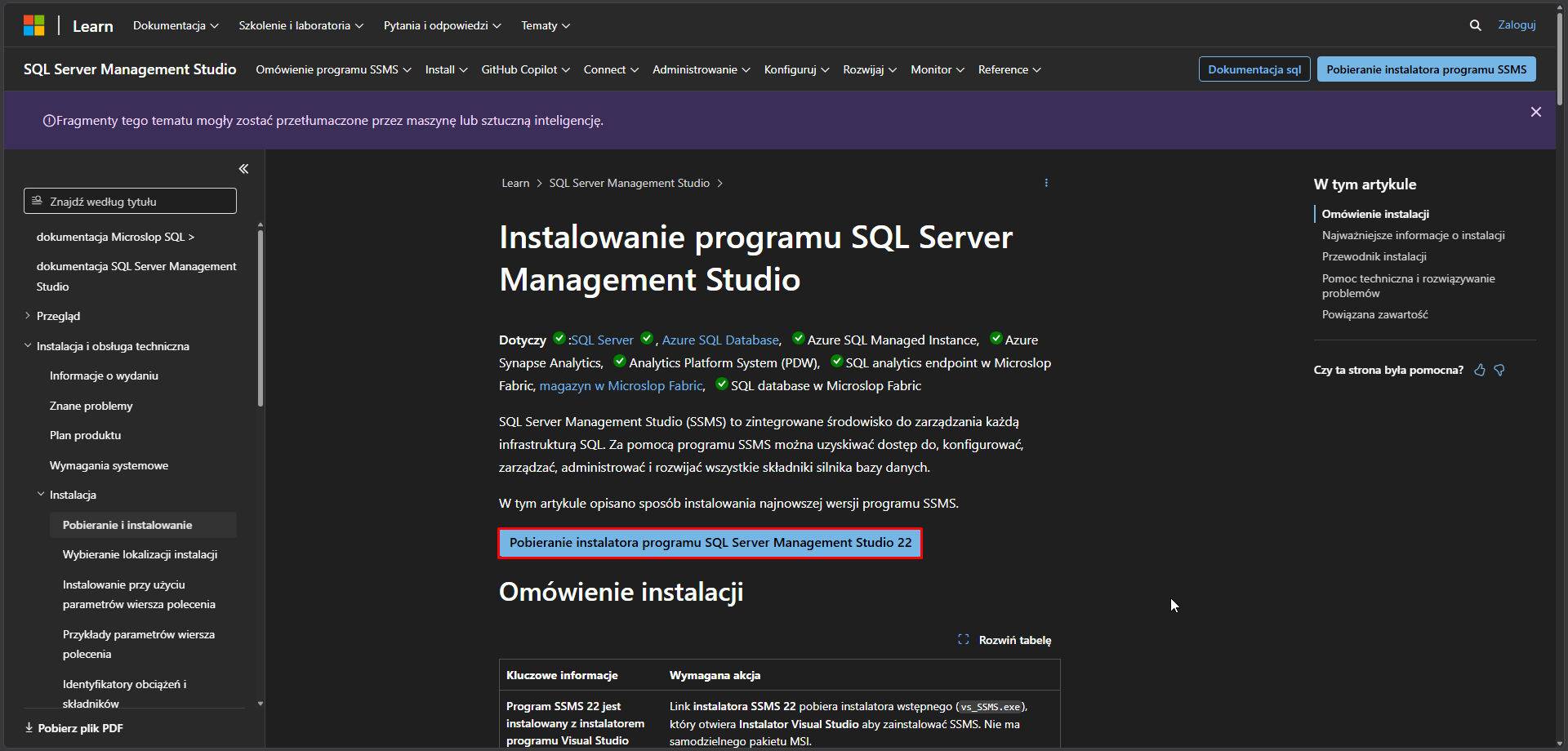Open the Dokumentacja dropdown menu
Screen dimensions: 1568x751
pyautogui.click(x=176, y=25)
